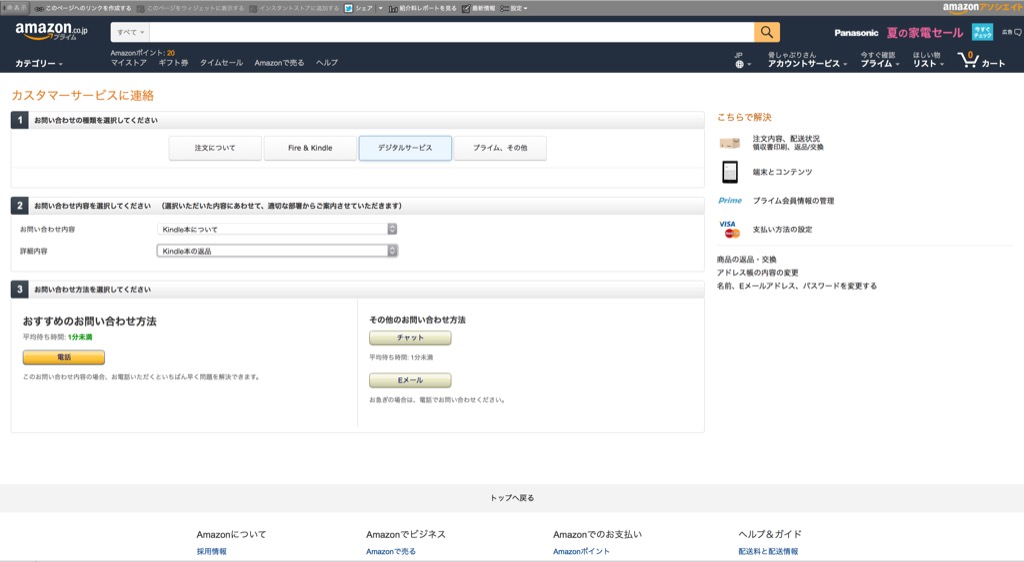Open プライム会員情報の管理 link
Image resolution: width=1024 pixels, height=562 pixels.
793,200
